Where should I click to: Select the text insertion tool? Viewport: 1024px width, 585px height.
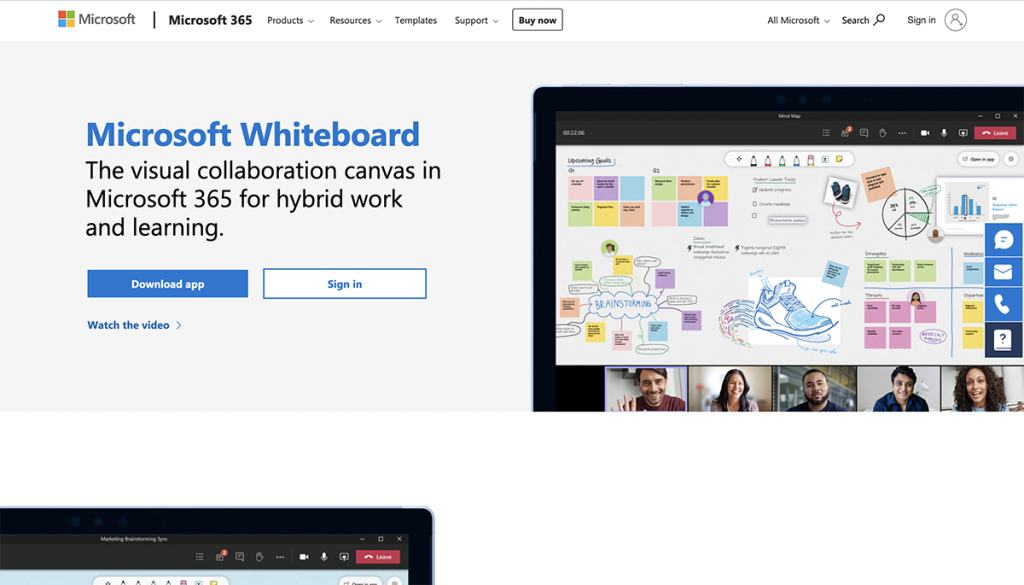click(825, 159)
